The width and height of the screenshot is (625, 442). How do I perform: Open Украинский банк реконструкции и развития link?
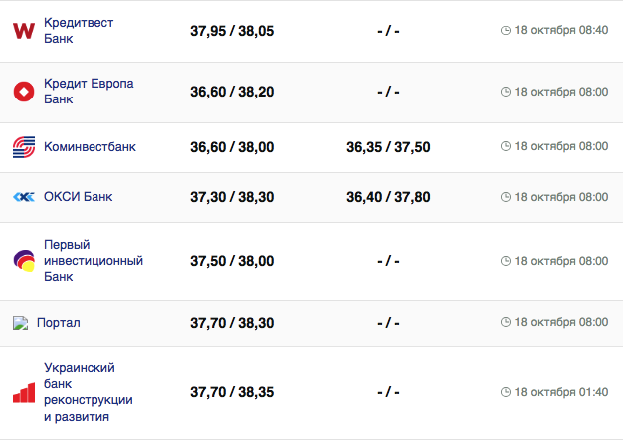coord(88,392)
